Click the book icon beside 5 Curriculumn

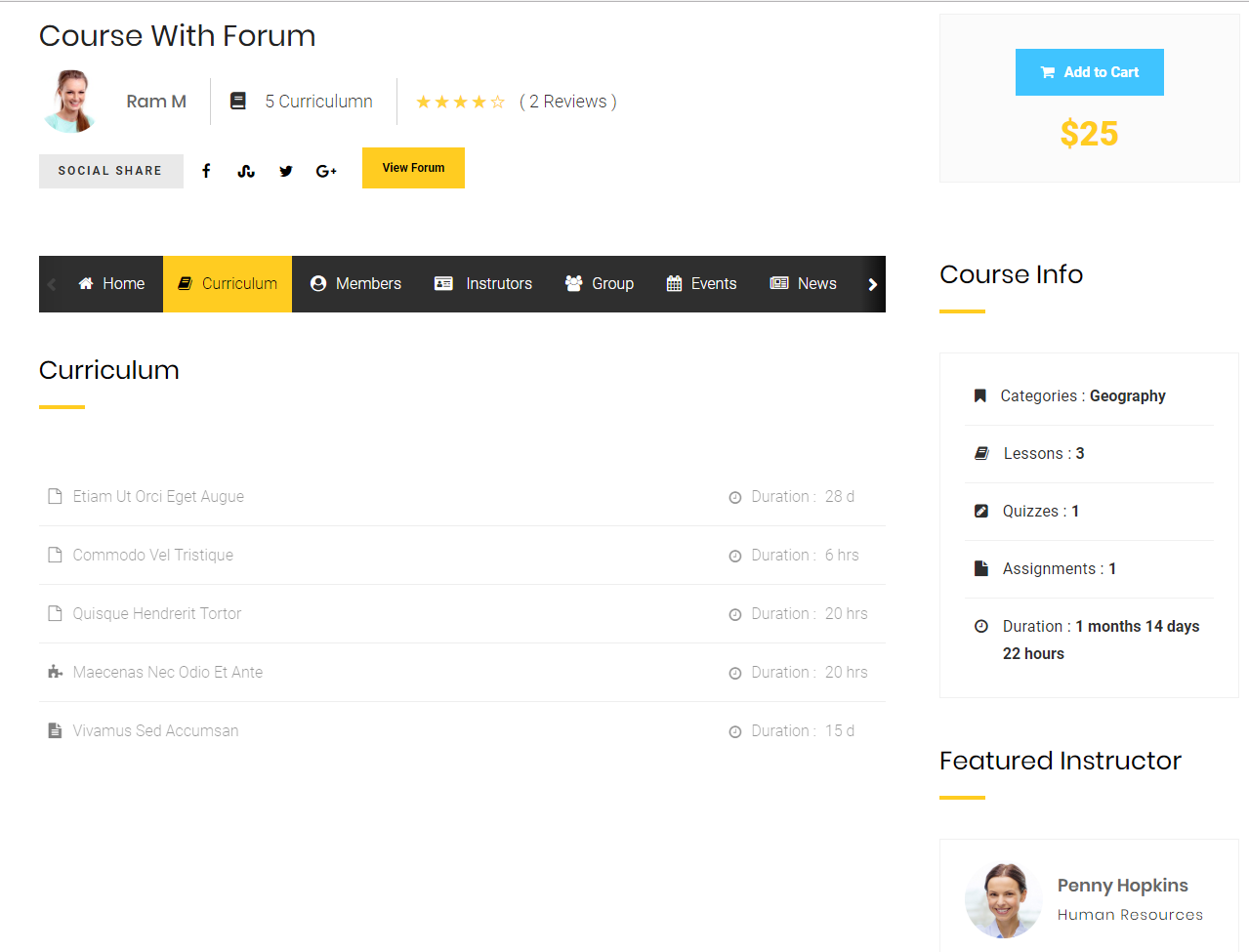(x=237, y=101)
